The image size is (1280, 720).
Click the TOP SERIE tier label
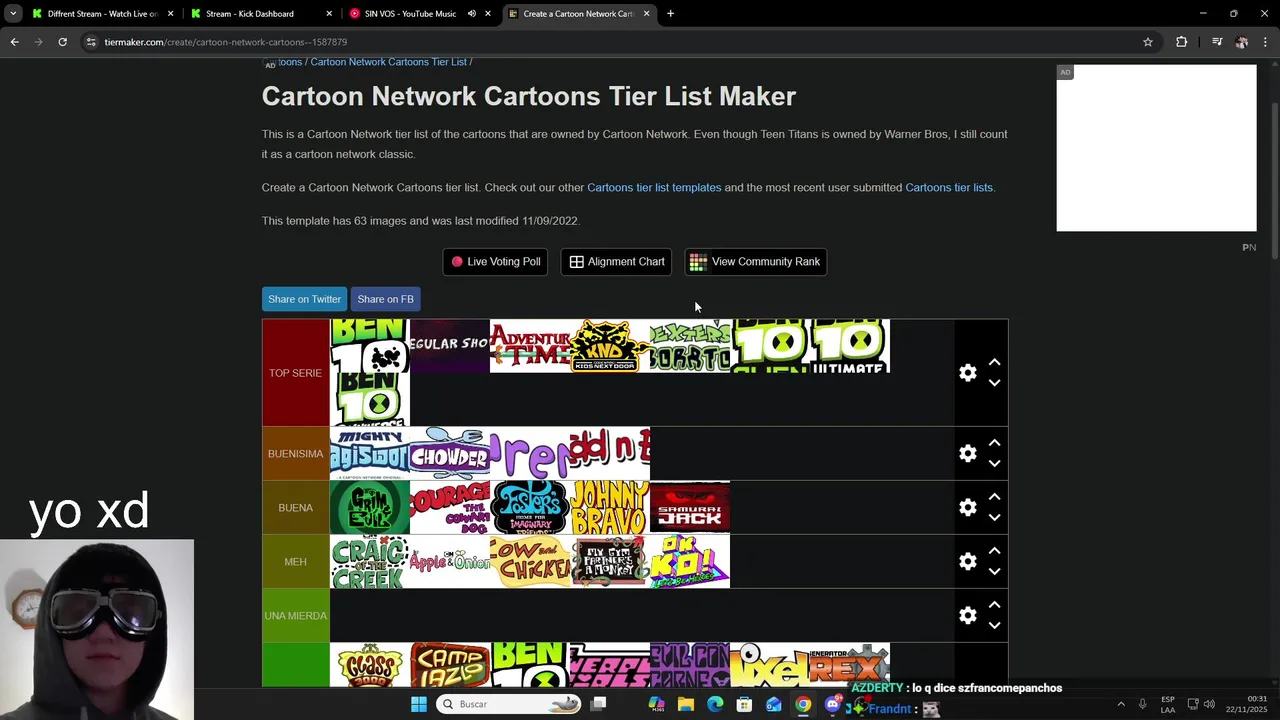295,373
